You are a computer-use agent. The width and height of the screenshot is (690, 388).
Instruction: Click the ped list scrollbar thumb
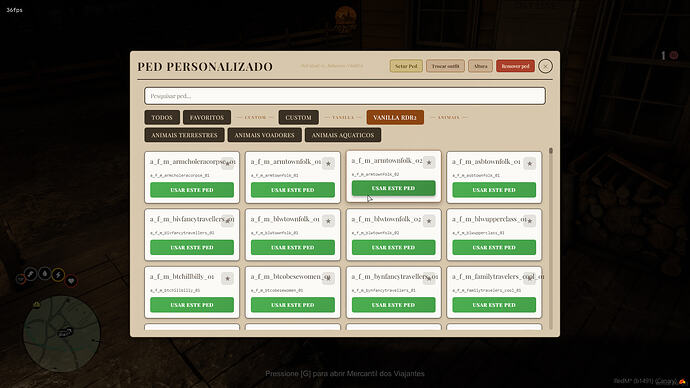(x=551, y=151)
